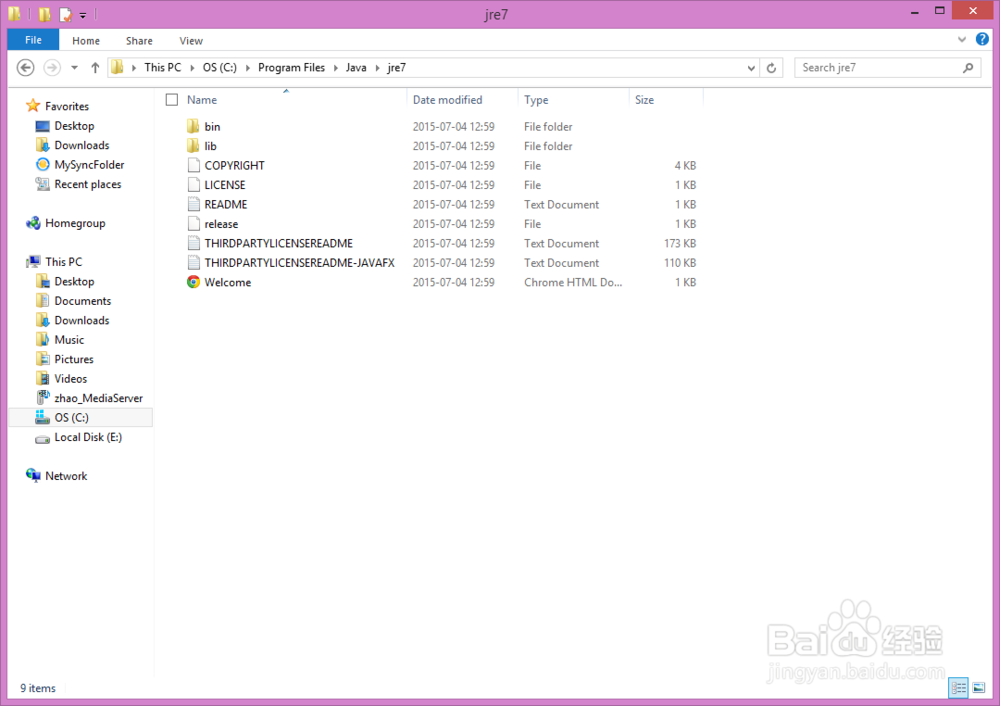This screenshot has height=706, width=1000.
Task: Switch to the Share ribbon tab
Action: point(139,41)
